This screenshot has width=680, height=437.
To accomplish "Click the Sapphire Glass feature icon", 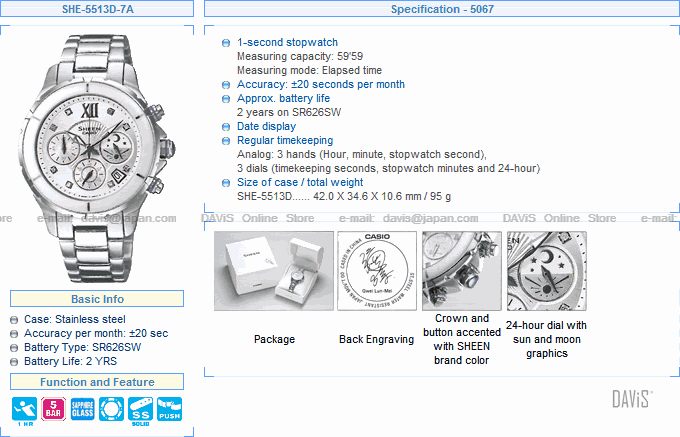I will [82, 410].
